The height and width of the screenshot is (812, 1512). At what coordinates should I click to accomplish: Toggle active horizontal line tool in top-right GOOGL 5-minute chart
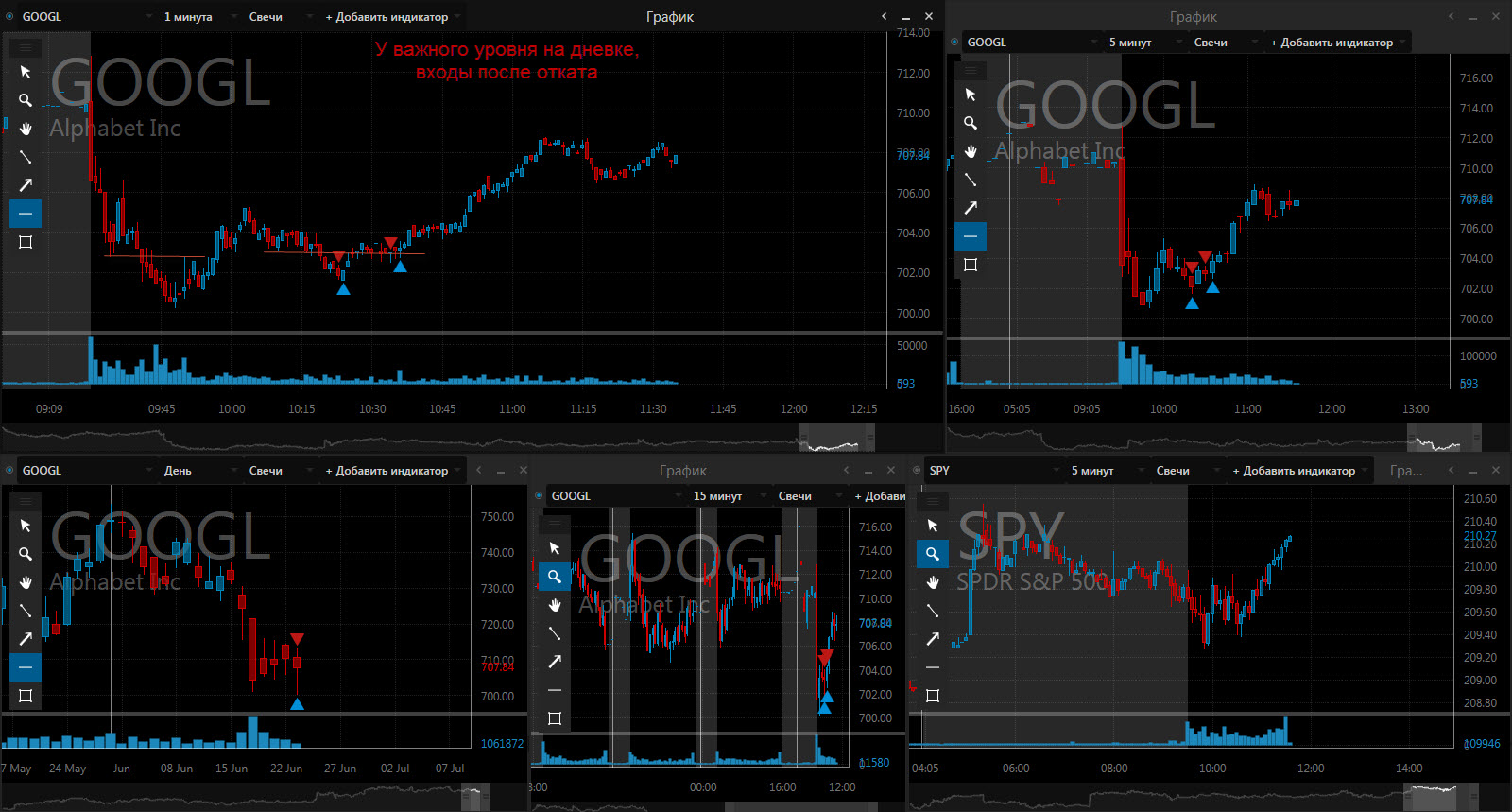point(971,236)
